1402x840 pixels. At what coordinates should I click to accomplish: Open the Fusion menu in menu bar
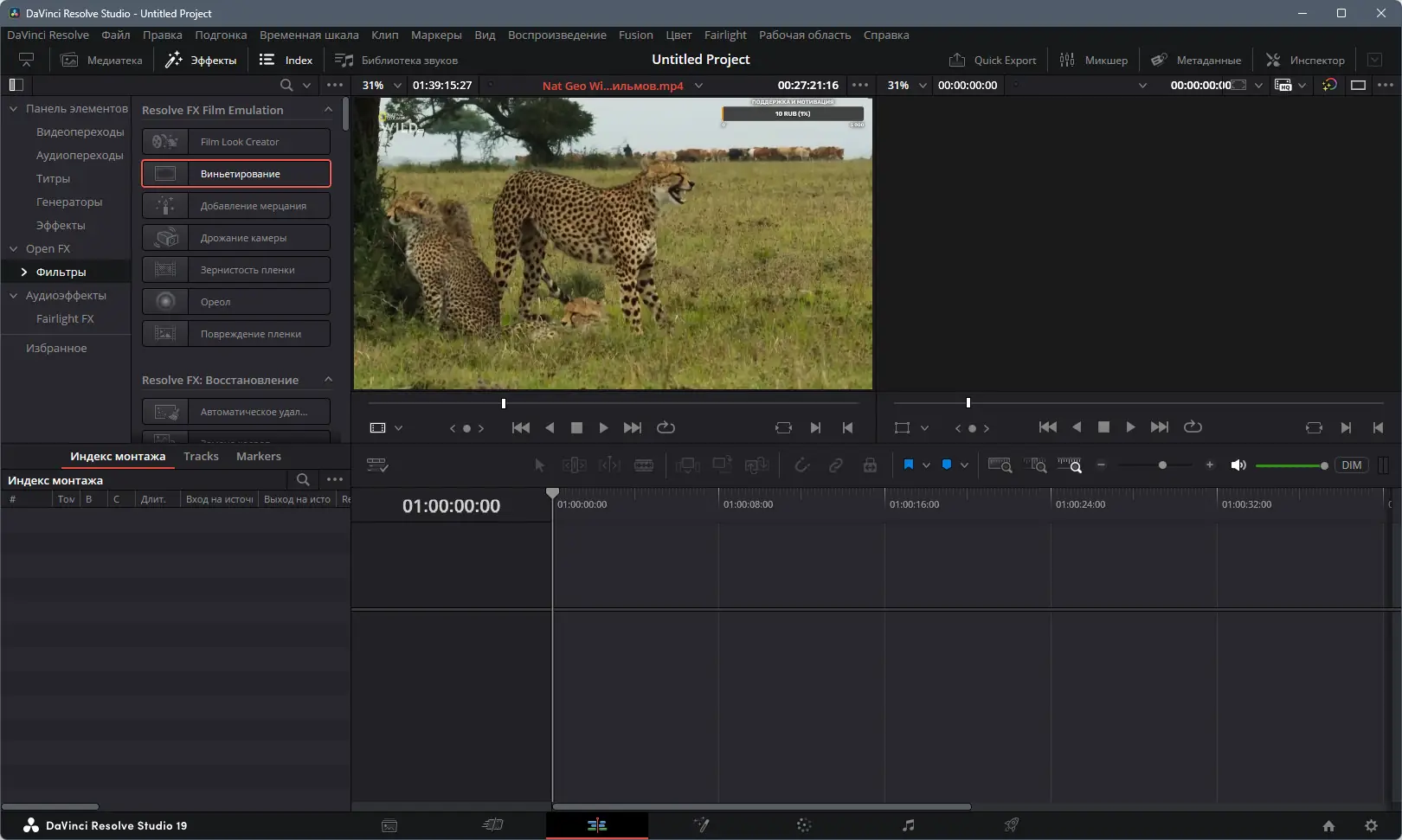[635, 35]
